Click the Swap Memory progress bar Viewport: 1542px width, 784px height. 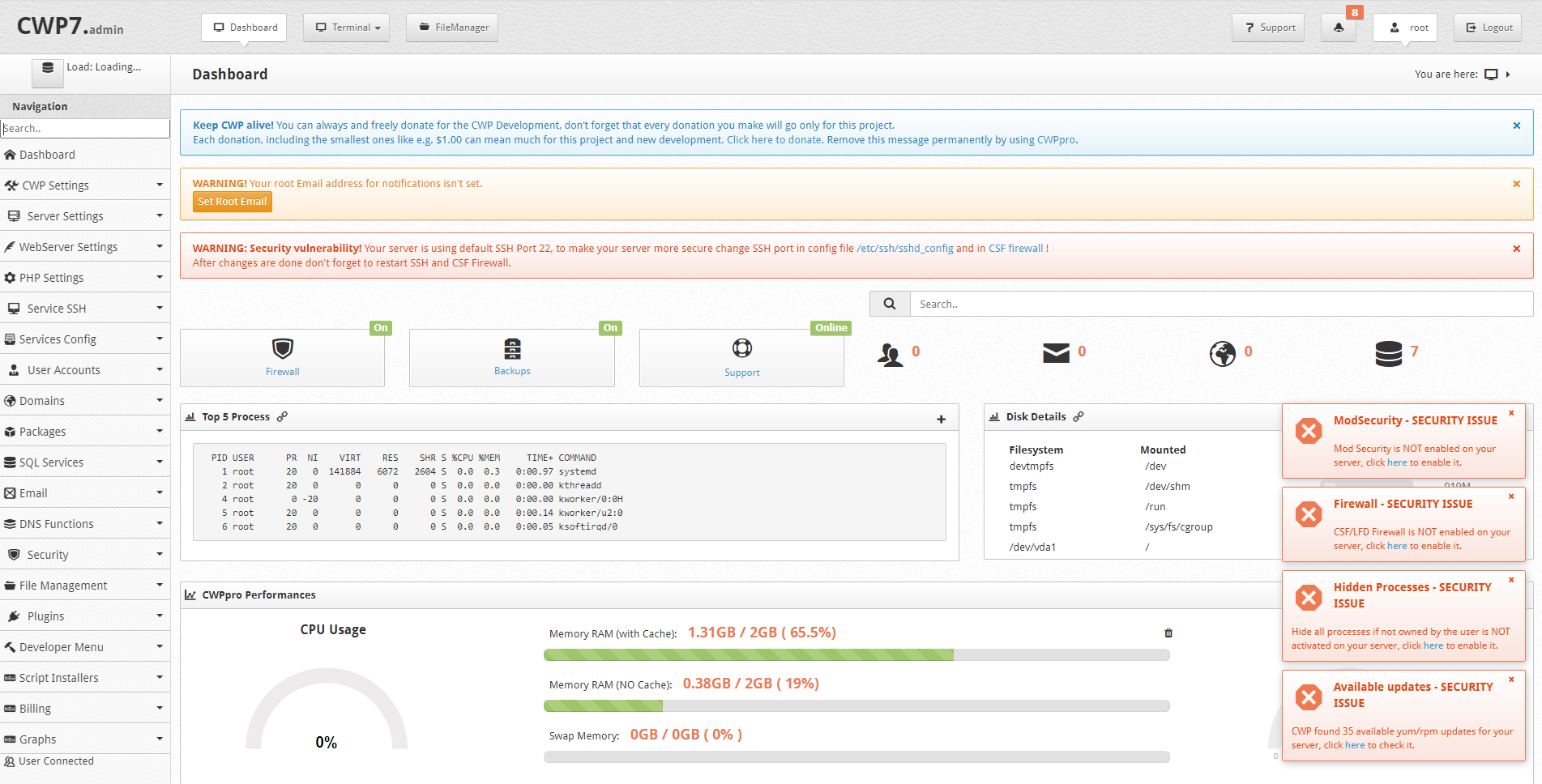coord(856,757)
